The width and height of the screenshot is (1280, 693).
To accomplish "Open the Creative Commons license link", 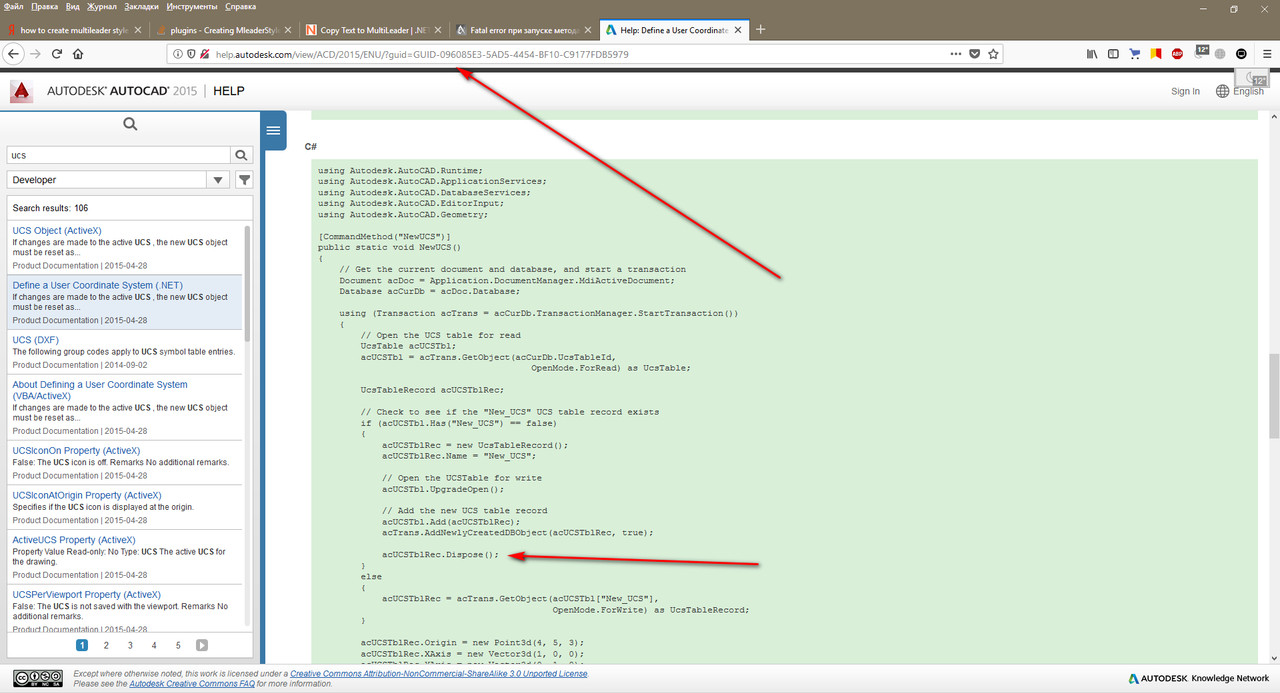I will 439,674.
